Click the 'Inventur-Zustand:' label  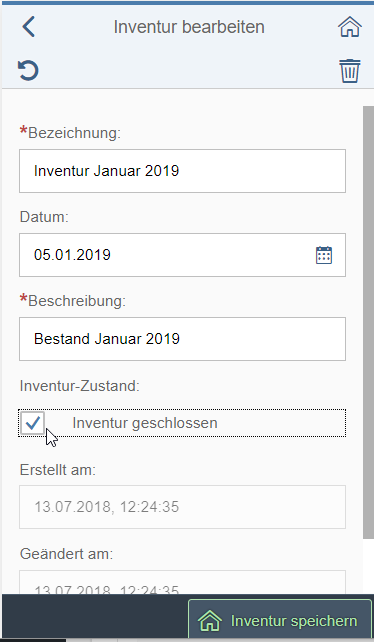tap(79, 386)
